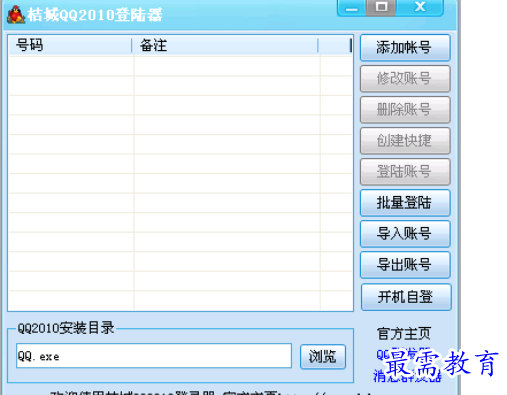Viewport: 507px width, 395px height.
Task: Click the disabled 登陆账号 button
Action: 405,172
